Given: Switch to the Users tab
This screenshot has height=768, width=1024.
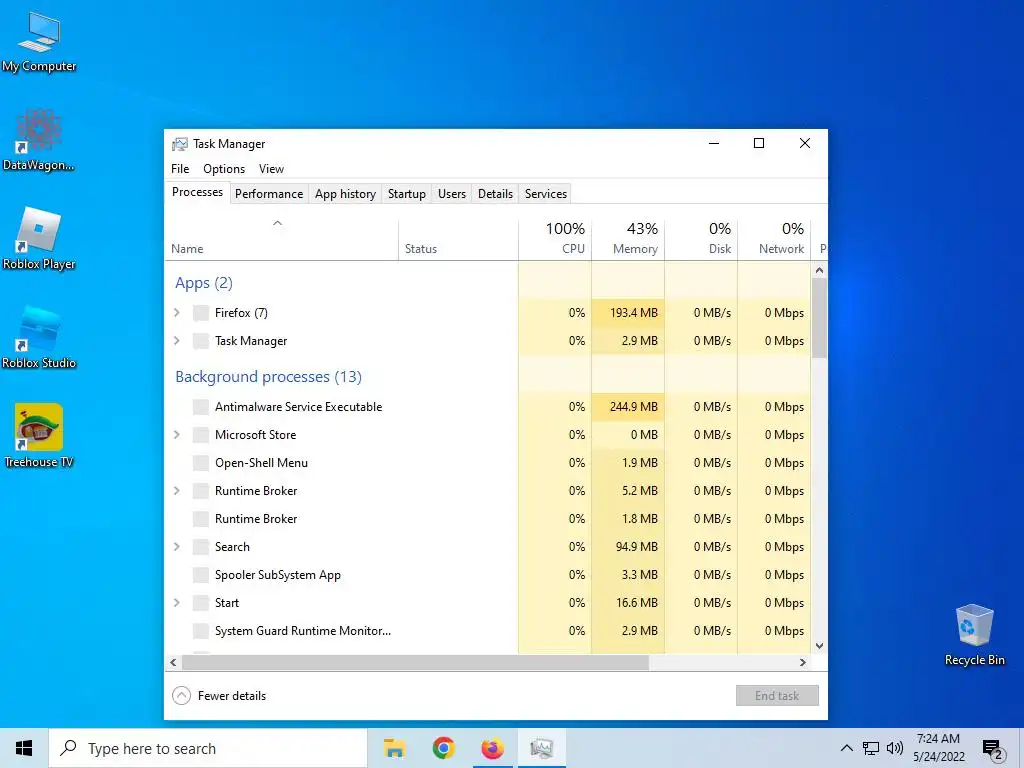Looking at the screenshot, I should (x=452, y=194).
